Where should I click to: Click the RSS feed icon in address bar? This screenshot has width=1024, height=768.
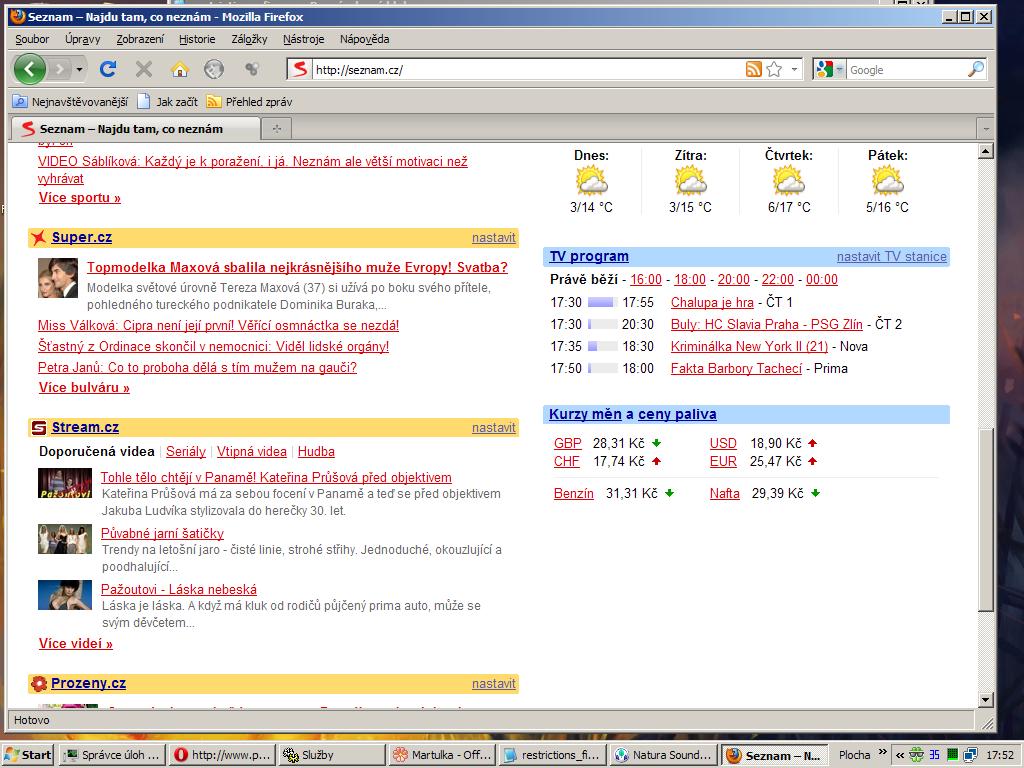pyautogui.click(x=753, y=69)
